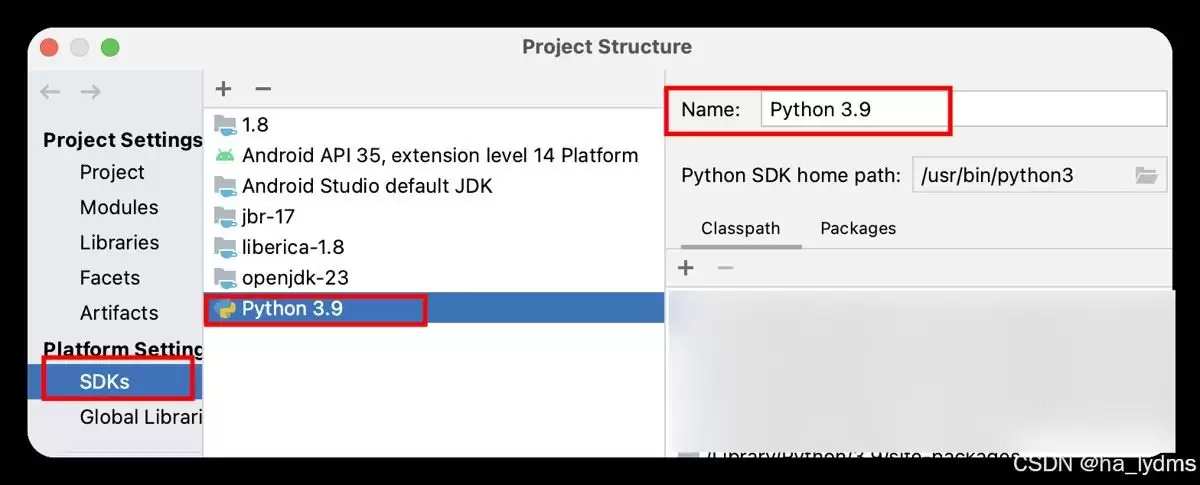Open Project settings page

(112, 172)
